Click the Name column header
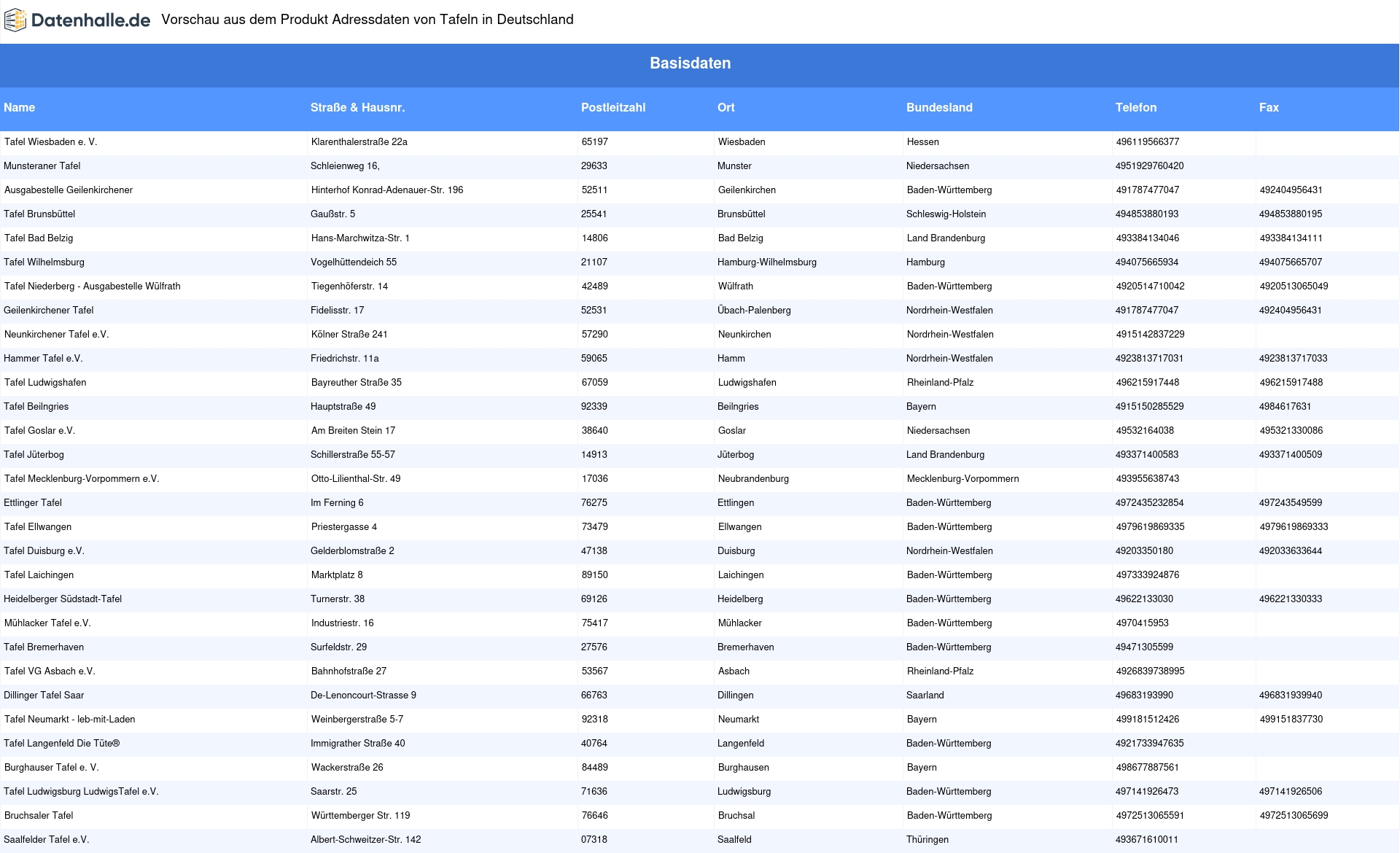 click(19, 108)
